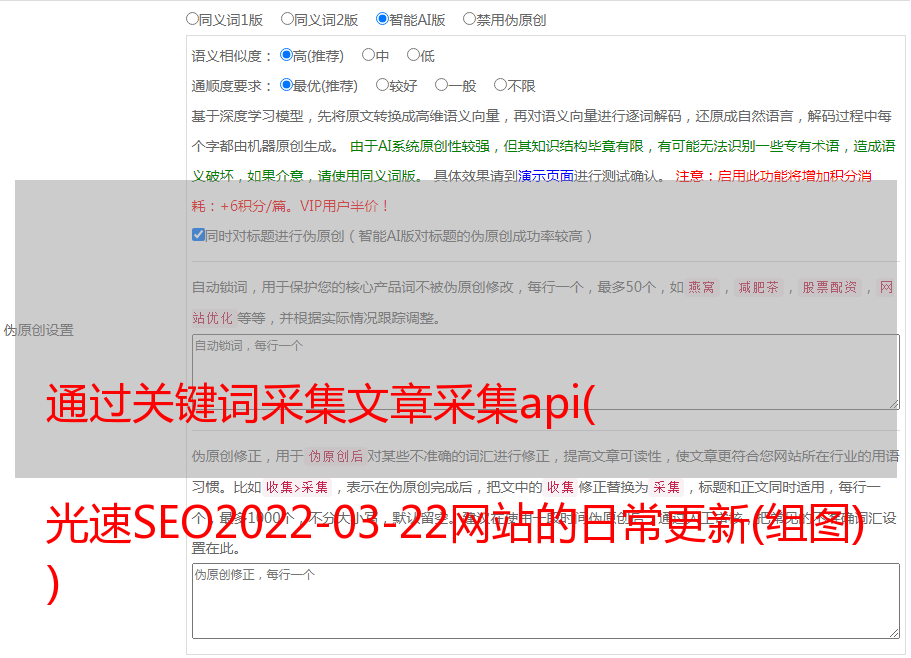This screenshot has width=911, height=658.
Task: Click the red notice +6积分/篇。VIP用户半价！
Action: point(304,206)
